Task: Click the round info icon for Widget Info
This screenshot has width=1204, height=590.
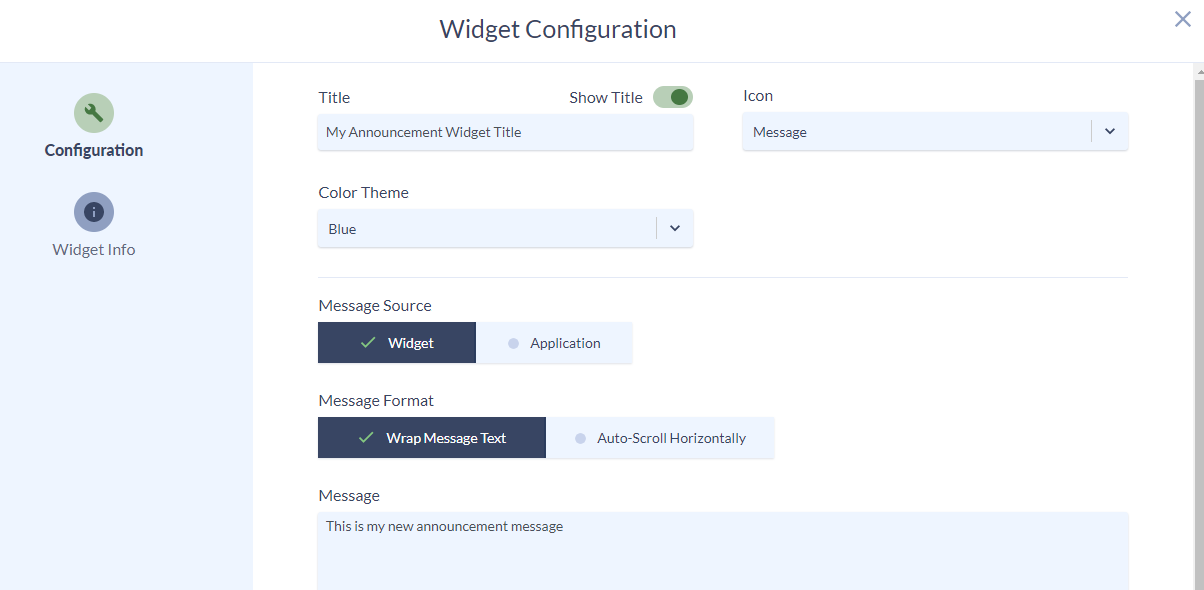Action: click(x=94, y=212)
